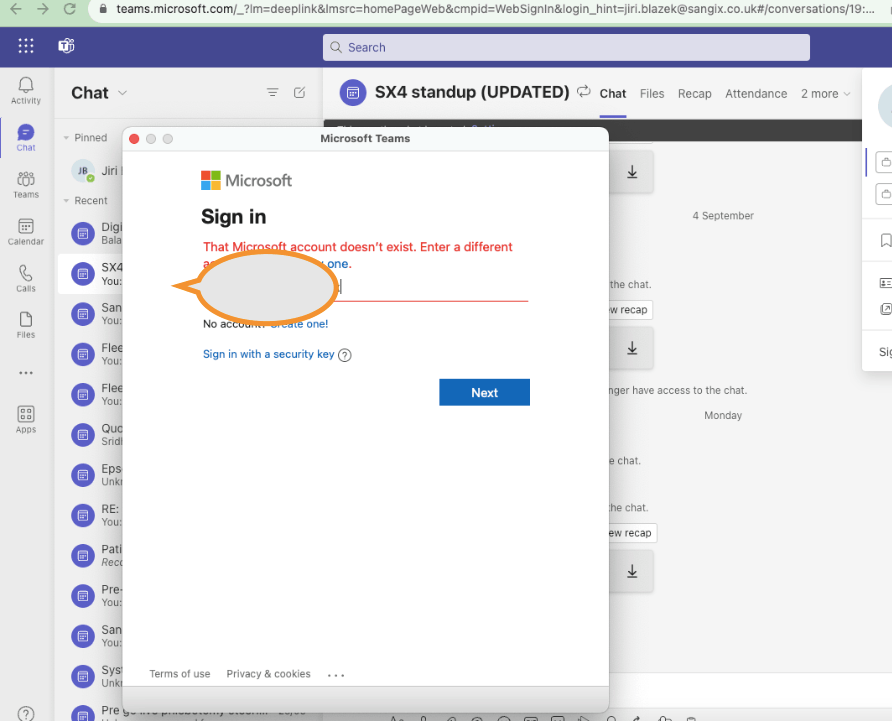Click the Teams search box
Image resolution: width=892 pixels, height=721 pixels.
tap(566, 47)
